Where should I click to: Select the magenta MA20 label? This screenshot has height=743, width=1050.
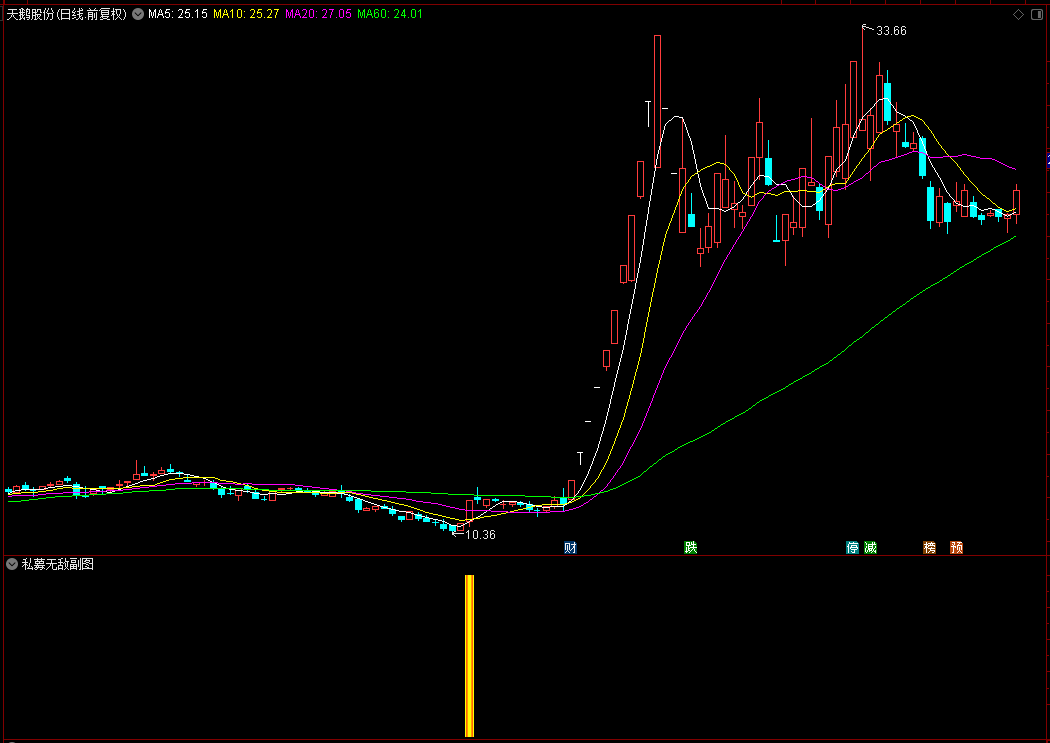[318, 15]
